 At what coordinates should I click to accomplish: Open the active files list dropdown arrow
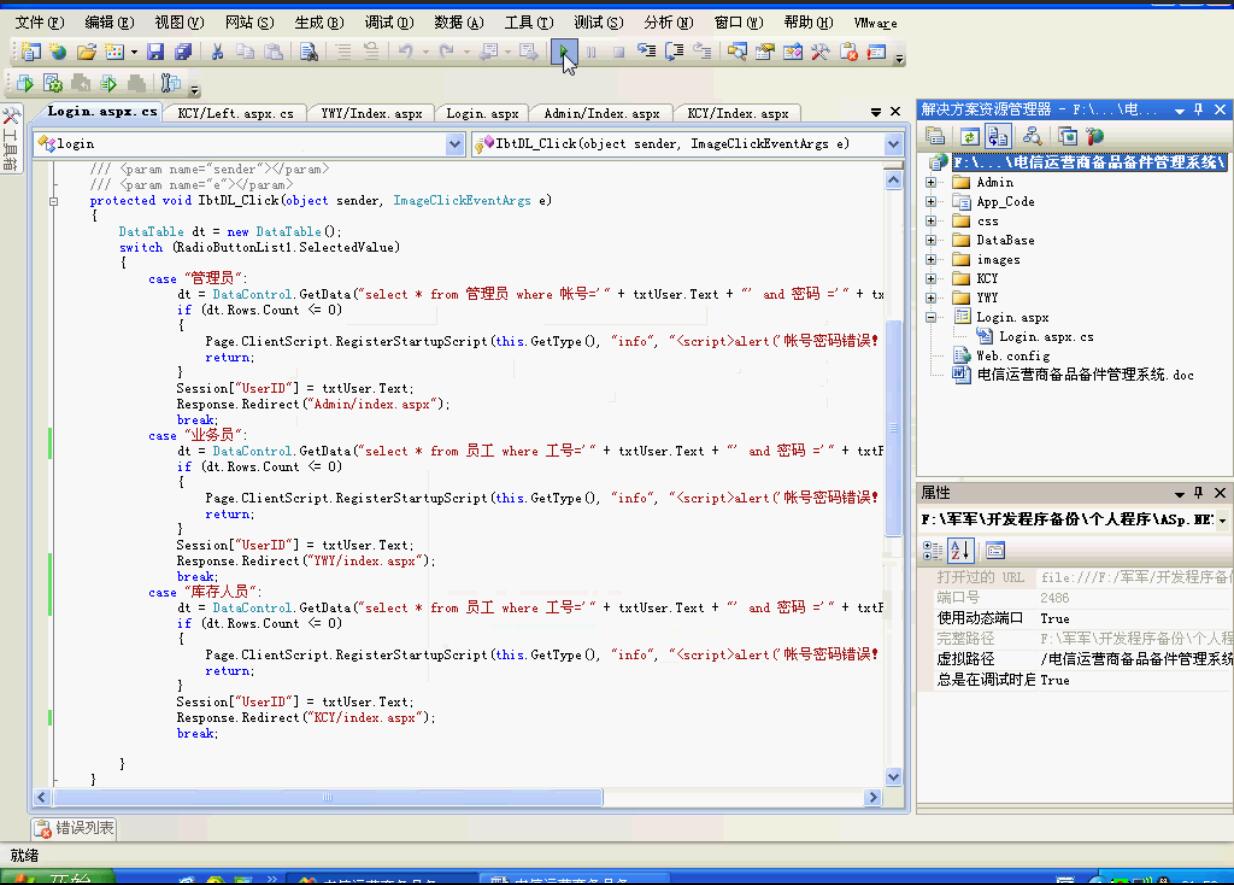(x=877, y=112)
